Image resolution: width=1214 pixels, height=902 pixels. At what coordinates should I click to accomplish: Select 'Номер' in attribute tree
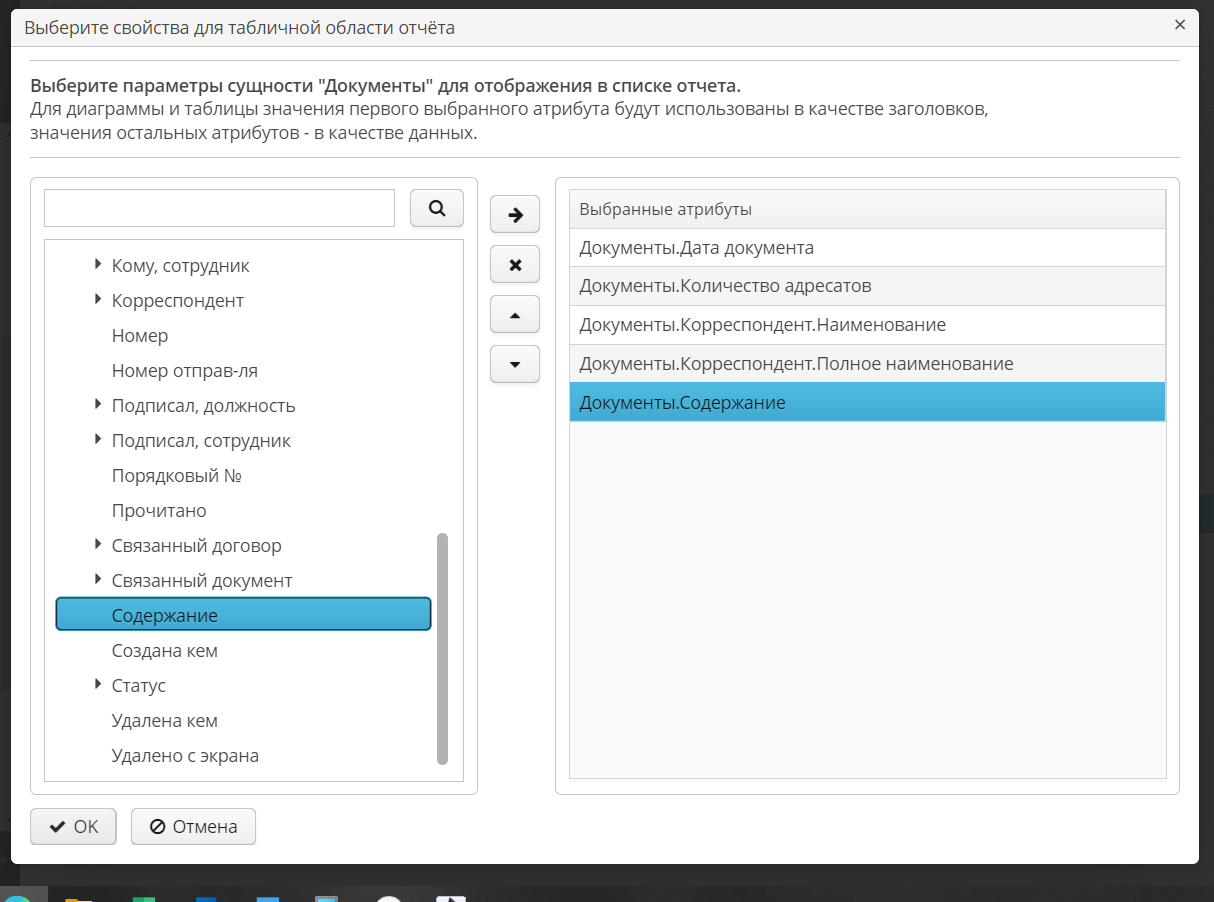pyautogui.click(x=140, y=336)
